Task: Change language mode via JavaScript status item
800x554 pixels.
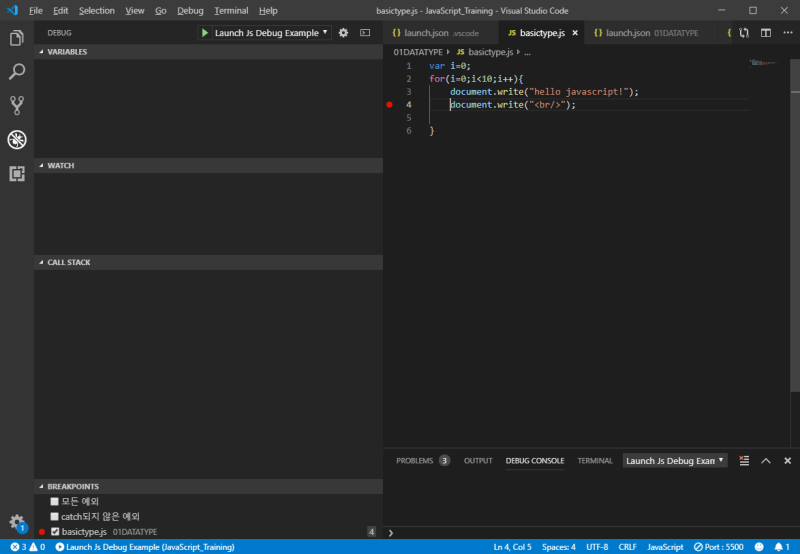Action: [665, 547]
